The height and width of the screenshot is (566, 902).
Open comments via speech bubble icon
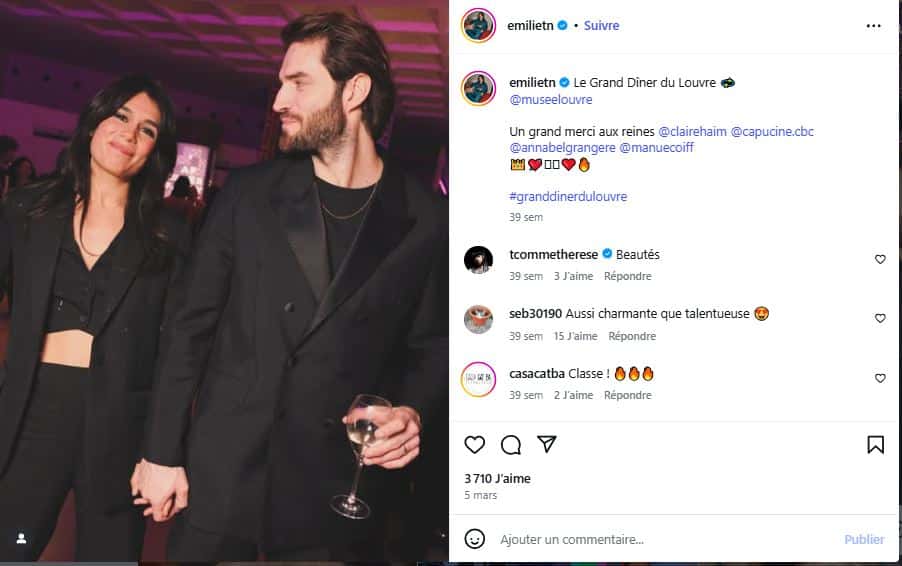tap(511, 445)
